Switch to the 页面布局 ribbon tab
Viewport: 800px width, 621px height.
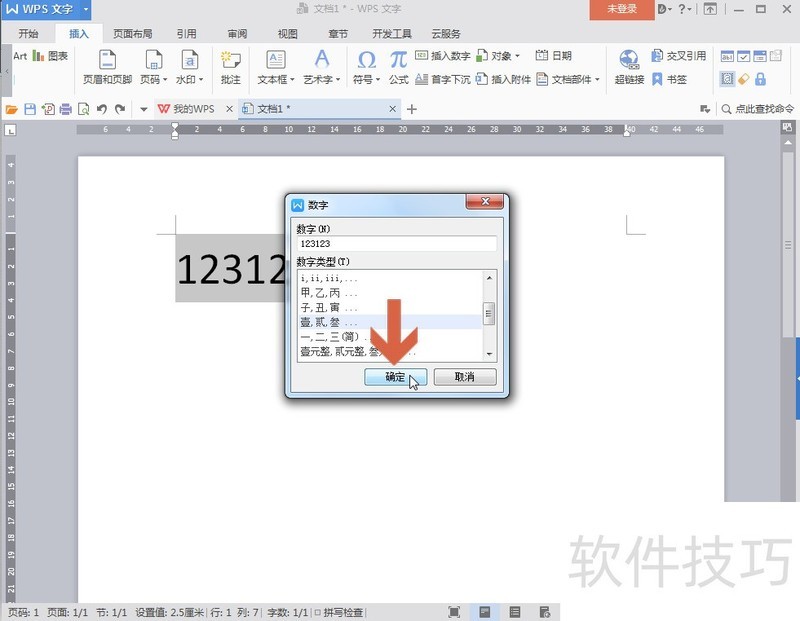tap(133, 34)
